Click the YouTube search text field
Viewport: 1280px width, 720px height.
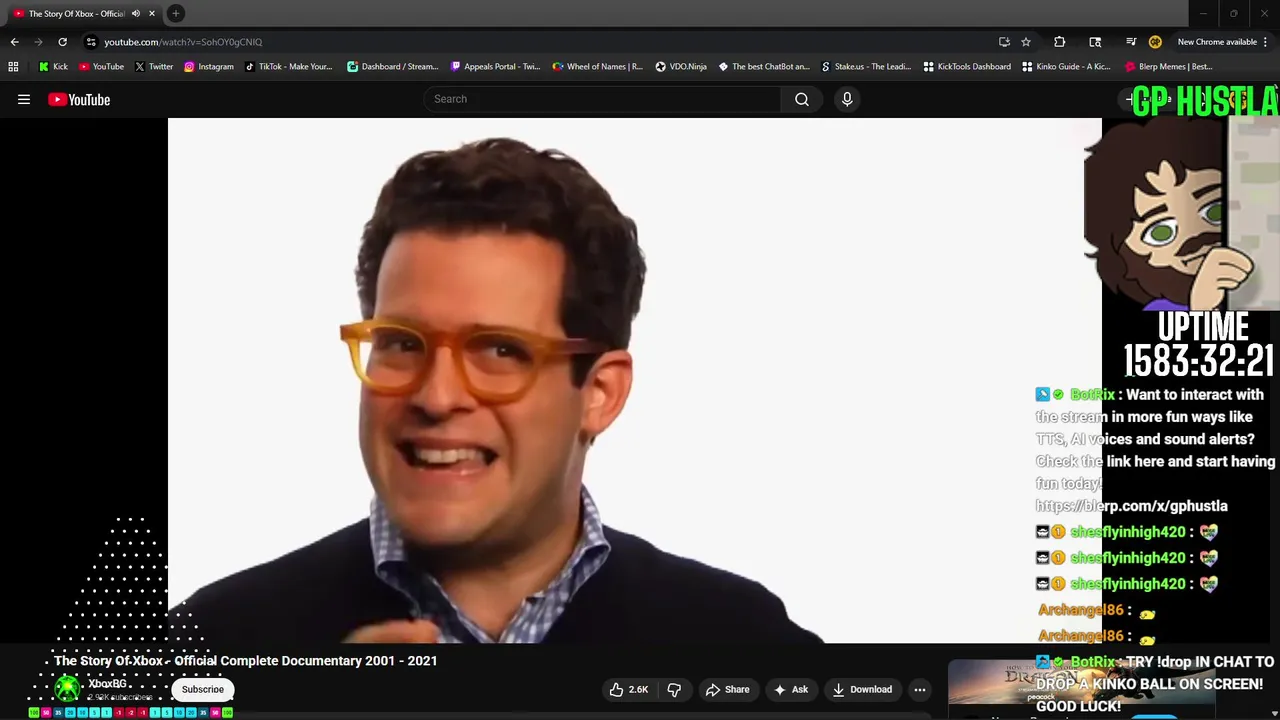click(603, 99)
